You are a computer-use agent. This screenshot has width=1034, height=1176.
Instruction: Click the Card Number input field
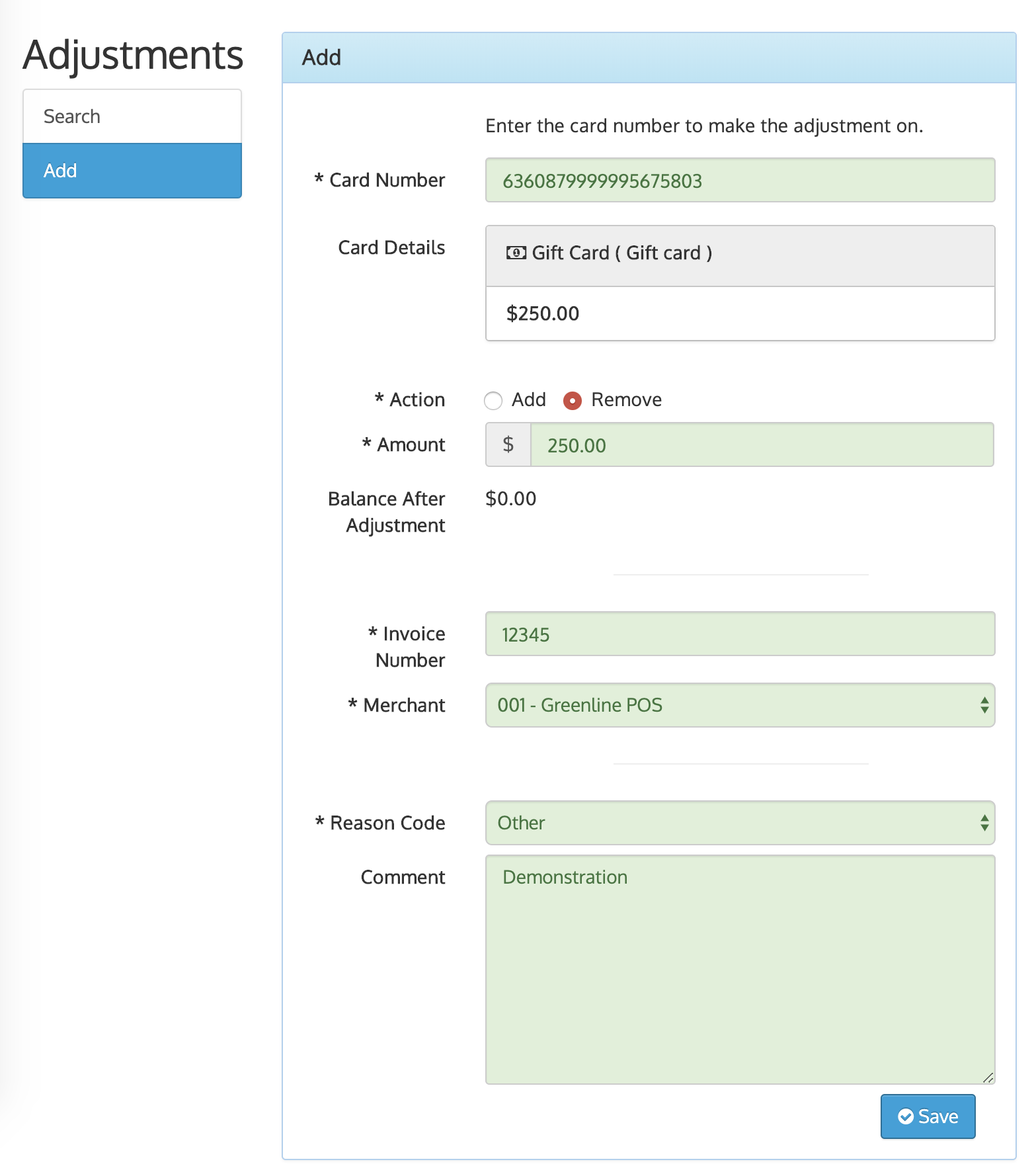(x=739, y=181)
